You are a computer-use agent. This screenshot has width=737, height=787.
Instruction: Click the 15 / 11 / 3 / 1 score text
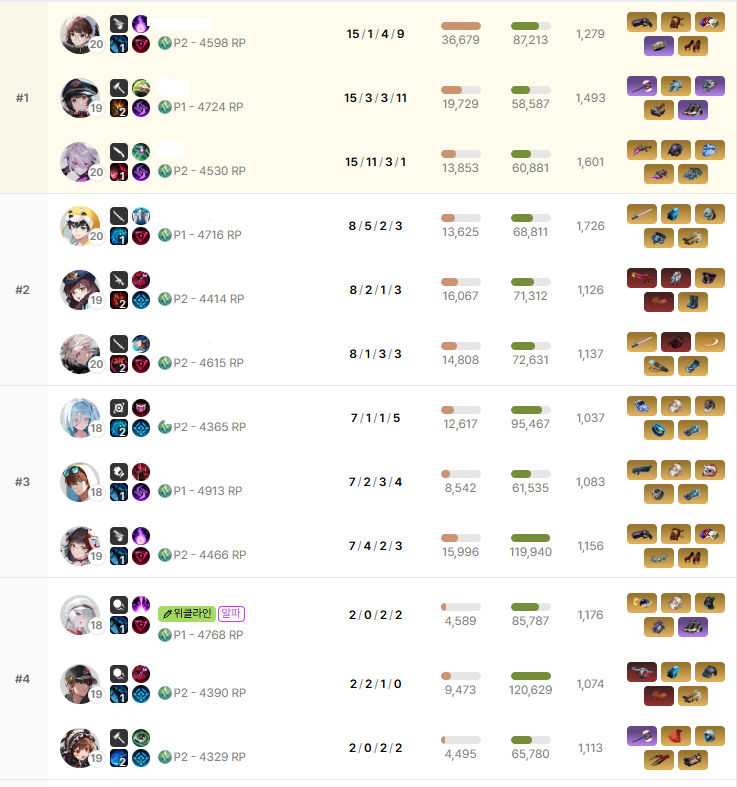(376, 162)
